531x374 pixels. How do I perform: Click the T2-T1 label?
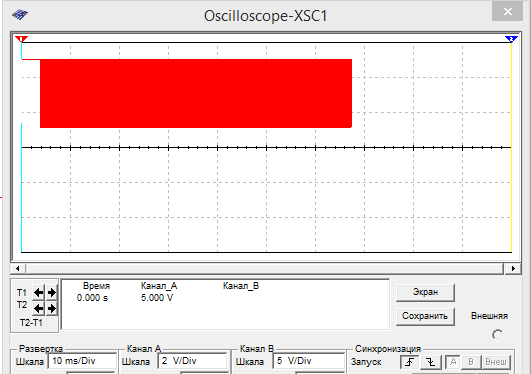pyautogui.click(x=31, y=323)
